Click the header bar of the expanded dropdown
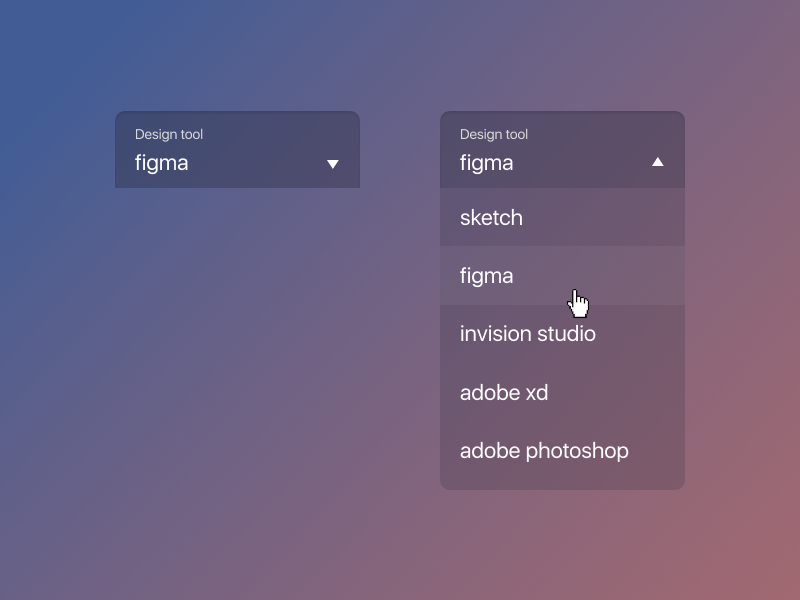Image resolution: width=800 pixels, height=600 pixels. (580, 148)
